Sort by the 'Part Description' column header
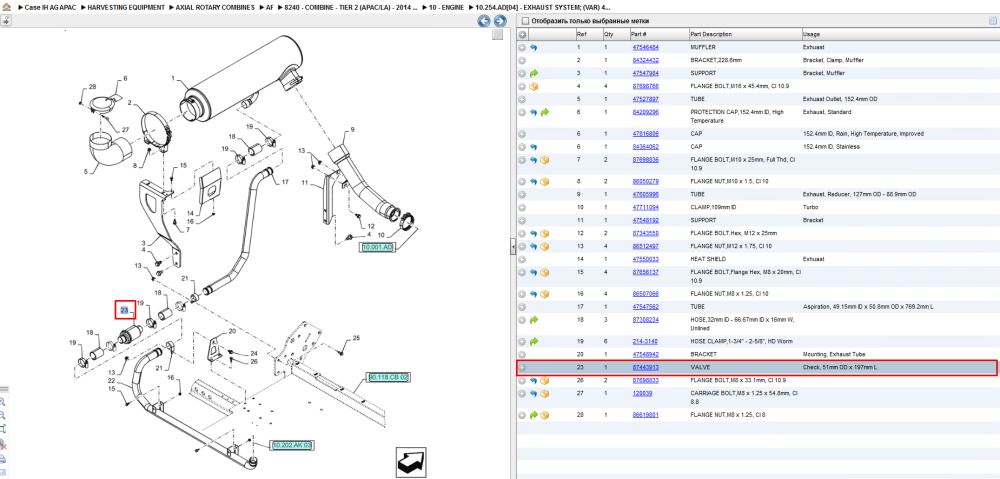 coord(710,34)
